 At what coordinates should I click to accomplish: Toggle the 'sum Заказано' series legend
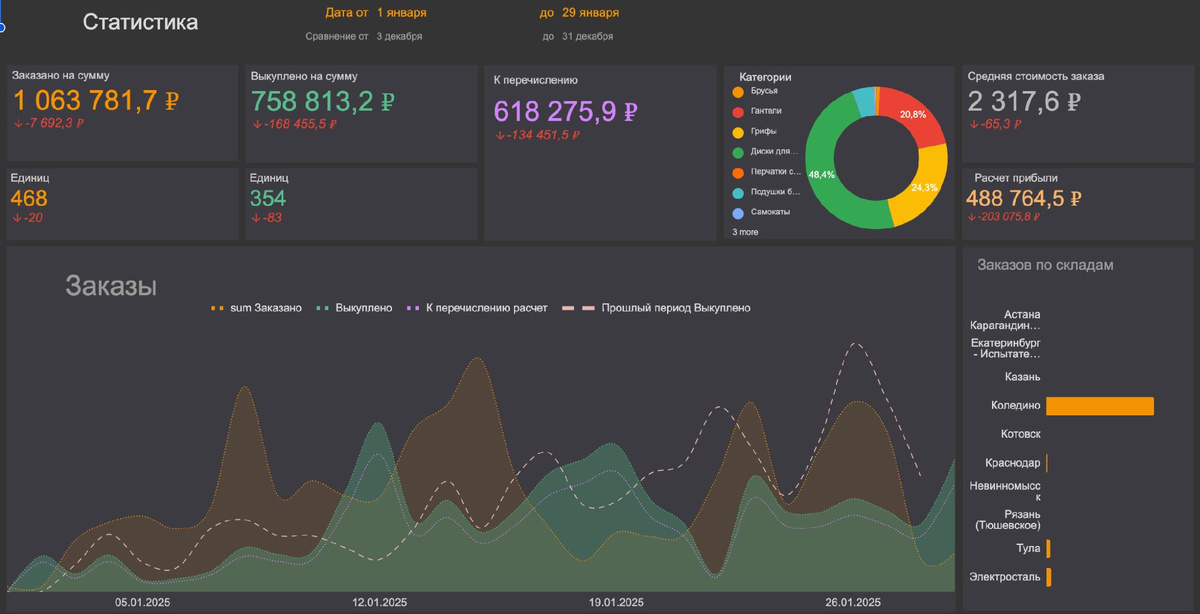(x=257, y=308)
